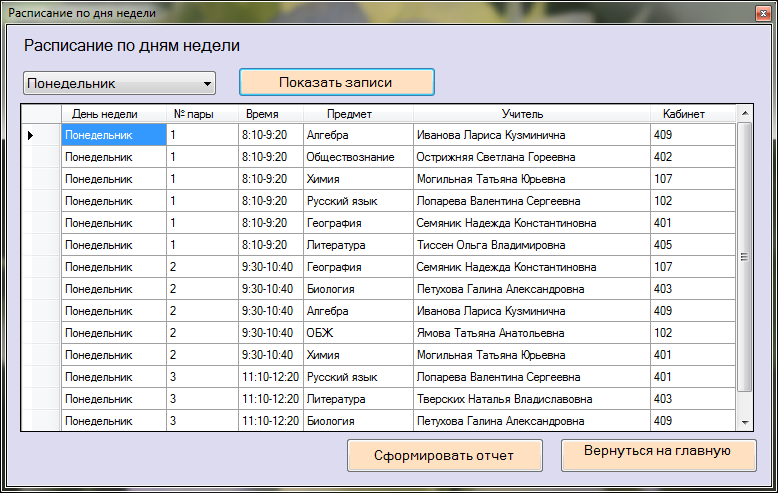Select the row header of the ОБЖ row
The height and width of the screenshot is (493, 778).
pyautogui.click(x=41, y=333)
